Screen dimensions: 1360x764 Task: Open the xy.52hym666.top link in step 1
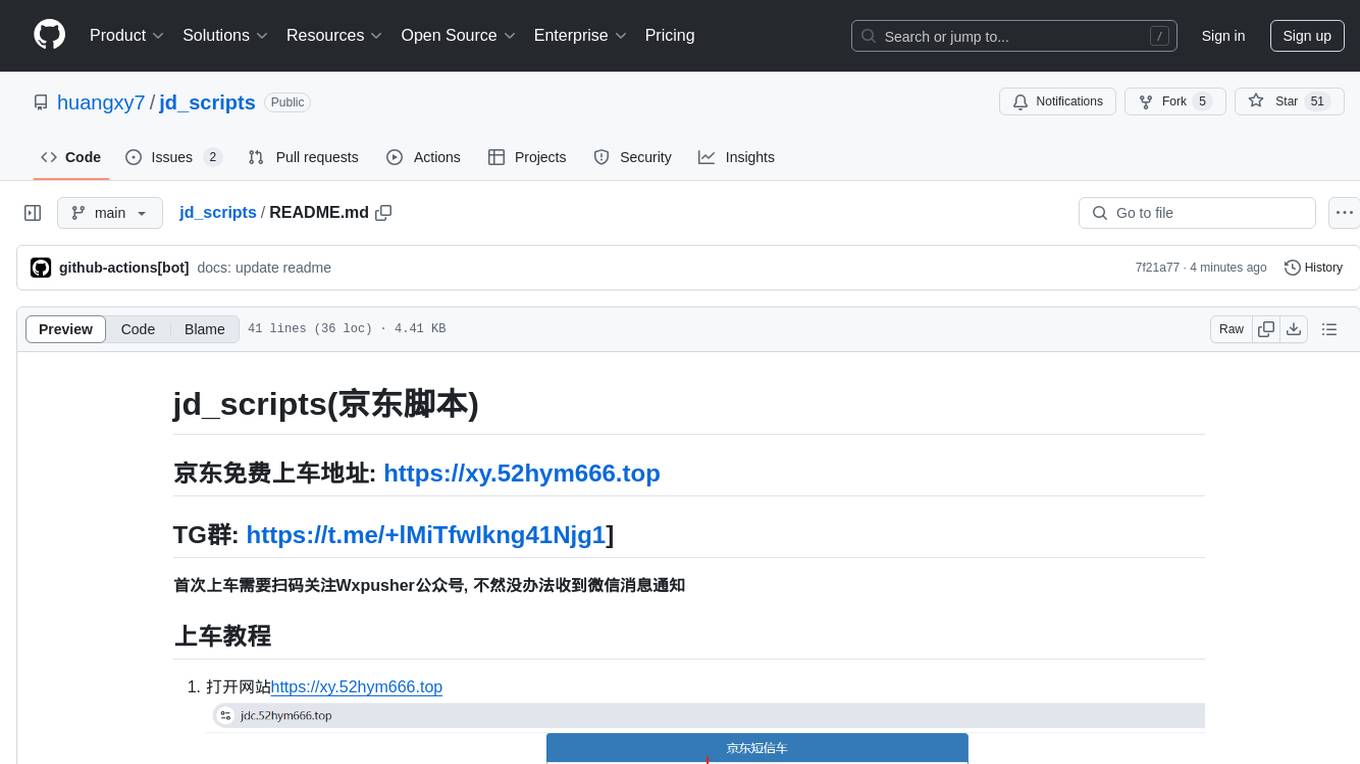coord(356,687)
